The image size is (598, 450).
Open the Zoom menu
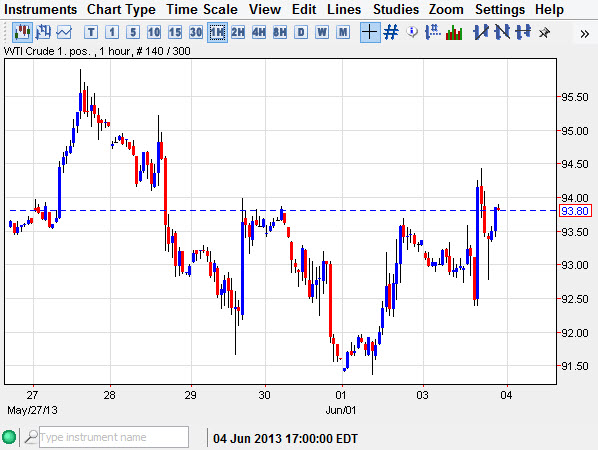click(446, 9)
